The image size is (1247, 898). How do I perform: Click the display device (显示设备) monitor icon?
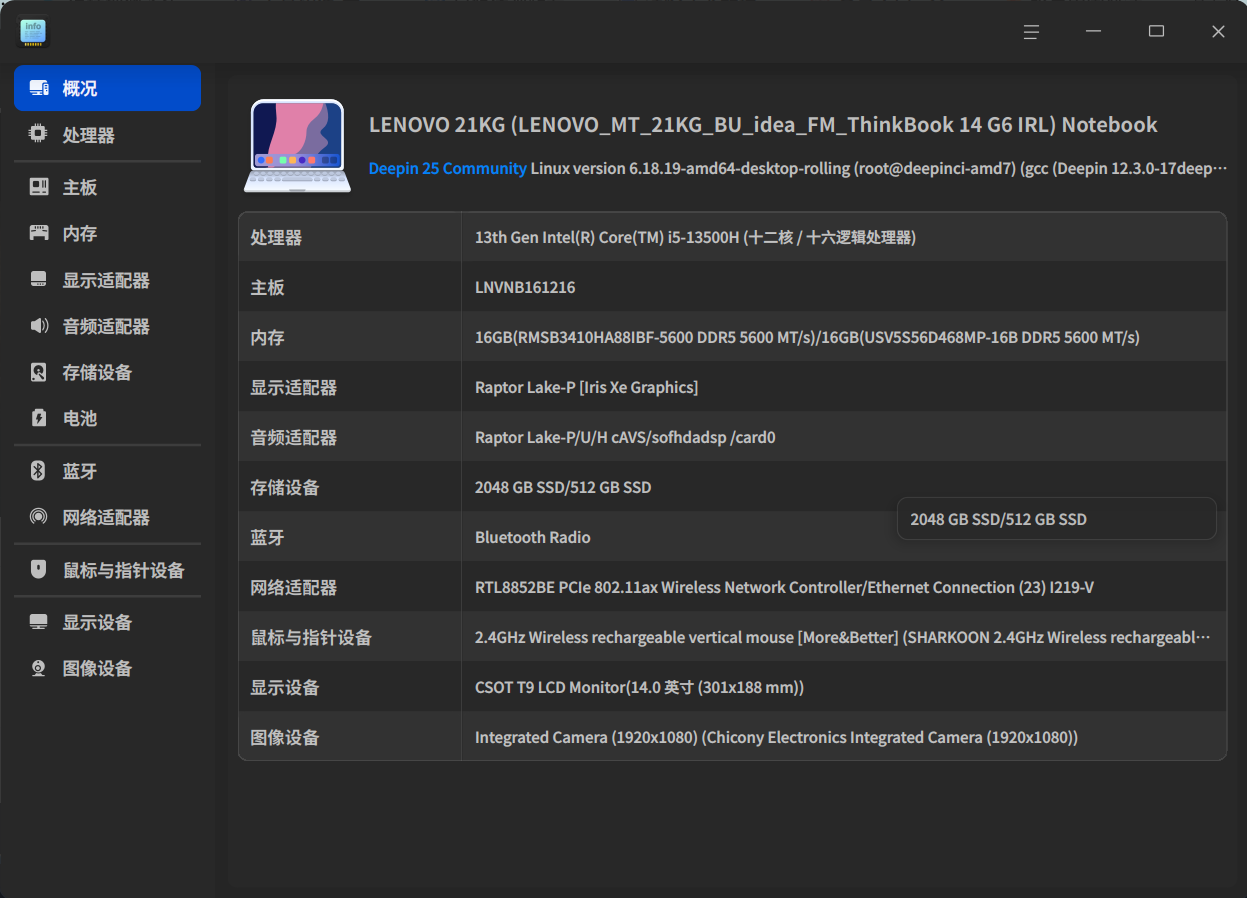[x=39, y=622]
